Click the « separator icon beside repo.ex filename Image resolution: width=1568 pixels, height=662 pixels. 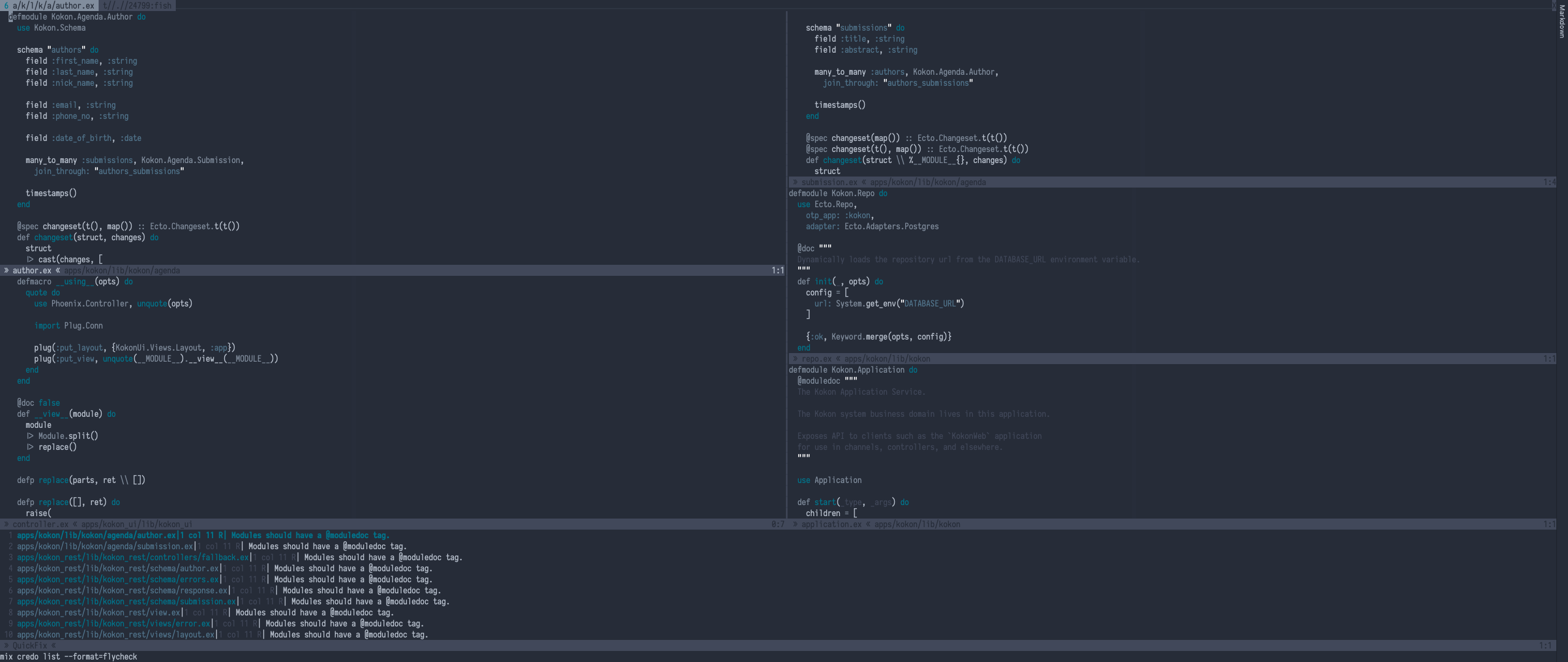(840, 359)
